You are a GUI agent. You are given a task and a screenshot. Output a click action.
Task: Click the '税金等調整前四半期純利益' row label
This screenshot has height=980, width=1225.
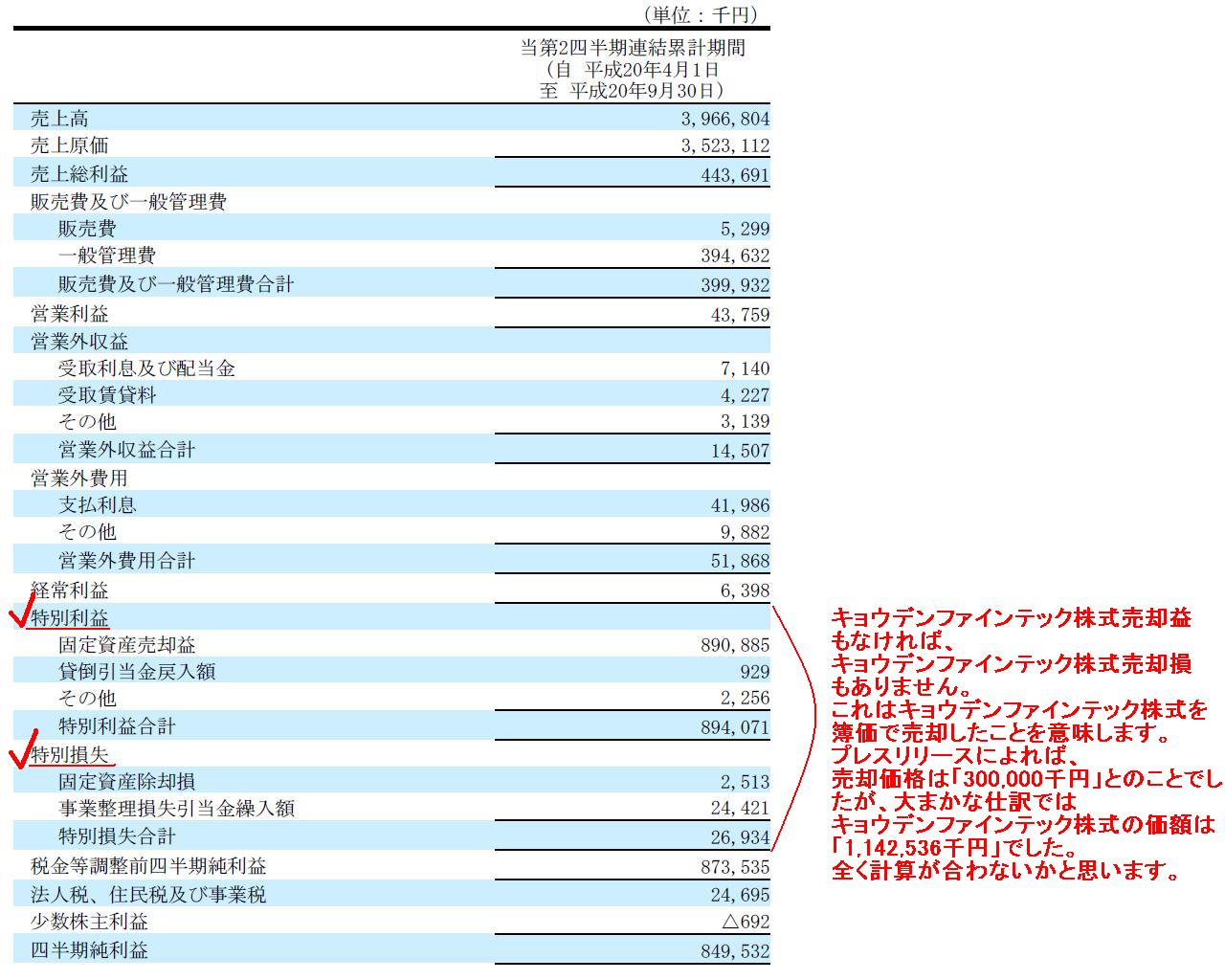(148, 866)
